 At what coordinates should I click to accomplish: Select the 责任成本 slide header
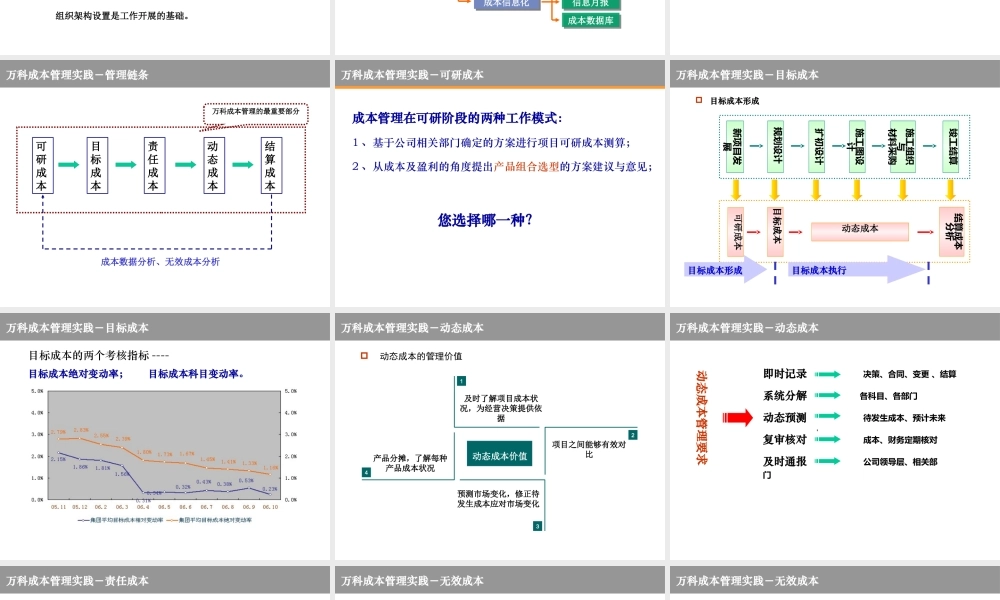pyautogui.click(x=165, y=580)
